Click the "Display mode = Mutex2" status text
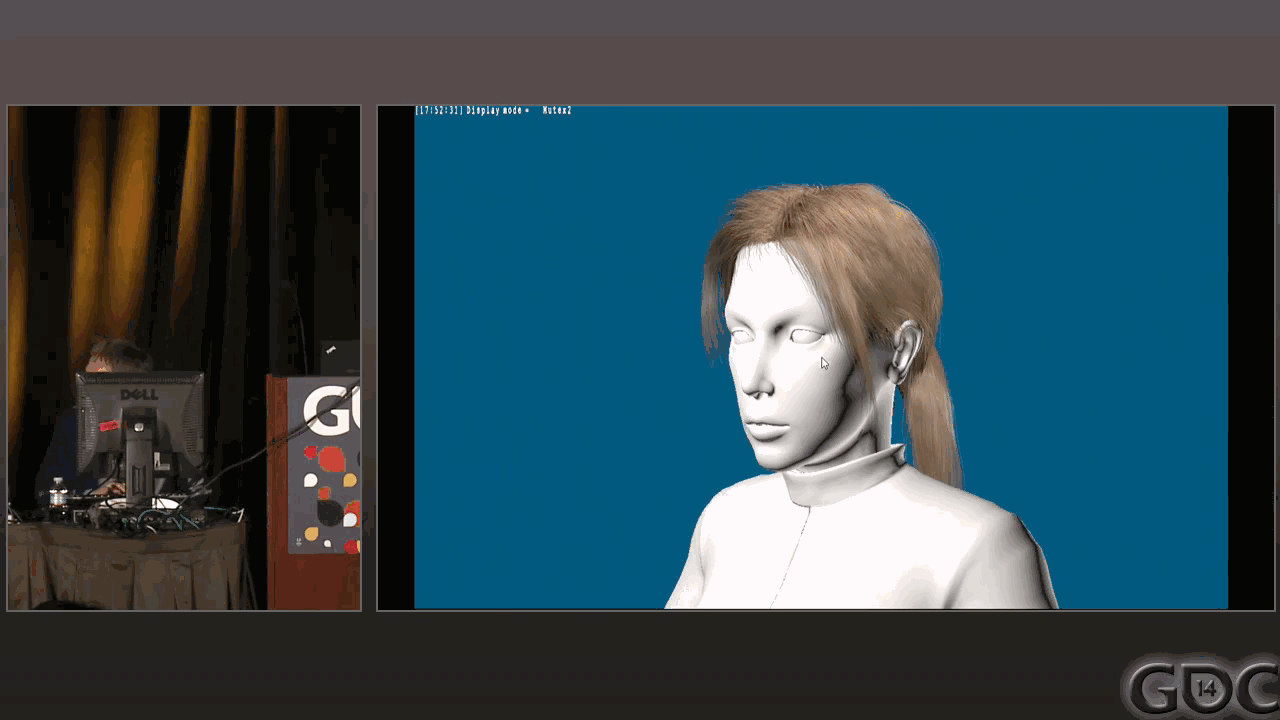Screen dimensions: 1280x720 click(519, 110)
